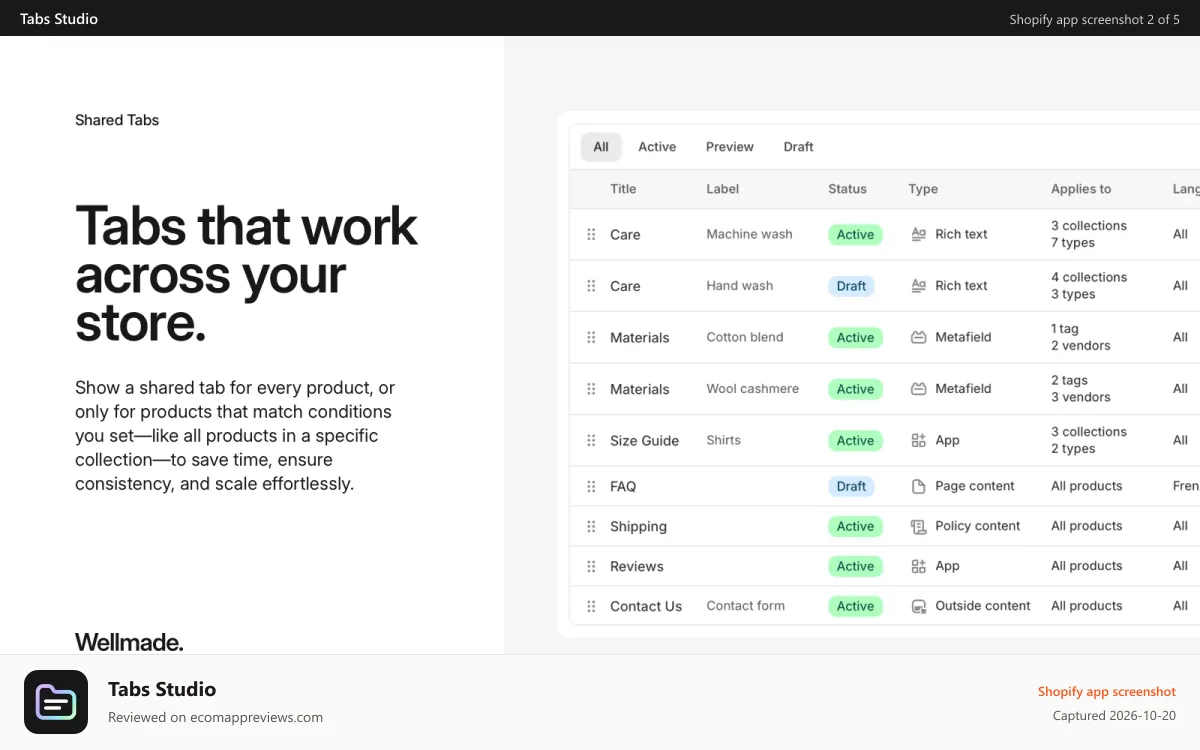Click the Type column header
Viewport: 1200px width, 750px height.
(x=923, y=189)
